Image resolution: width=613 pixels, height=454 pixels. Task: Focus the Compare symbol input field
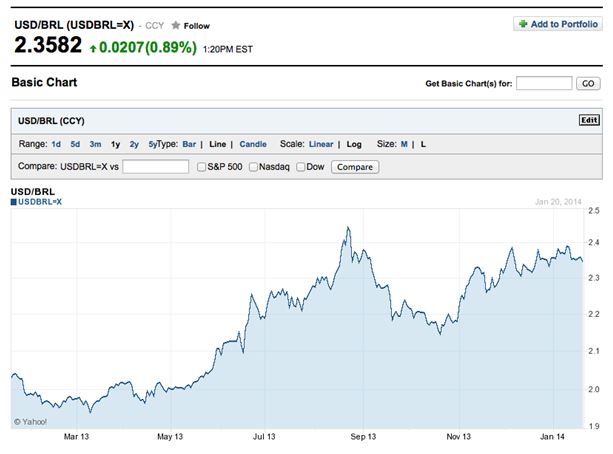155,166
